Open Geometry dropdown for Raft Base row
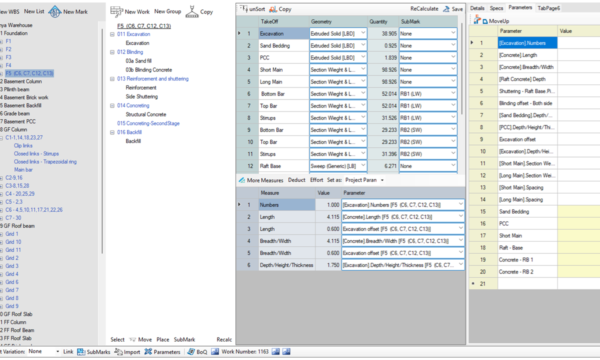Viewport: 600px width, 360px height. 363,166
